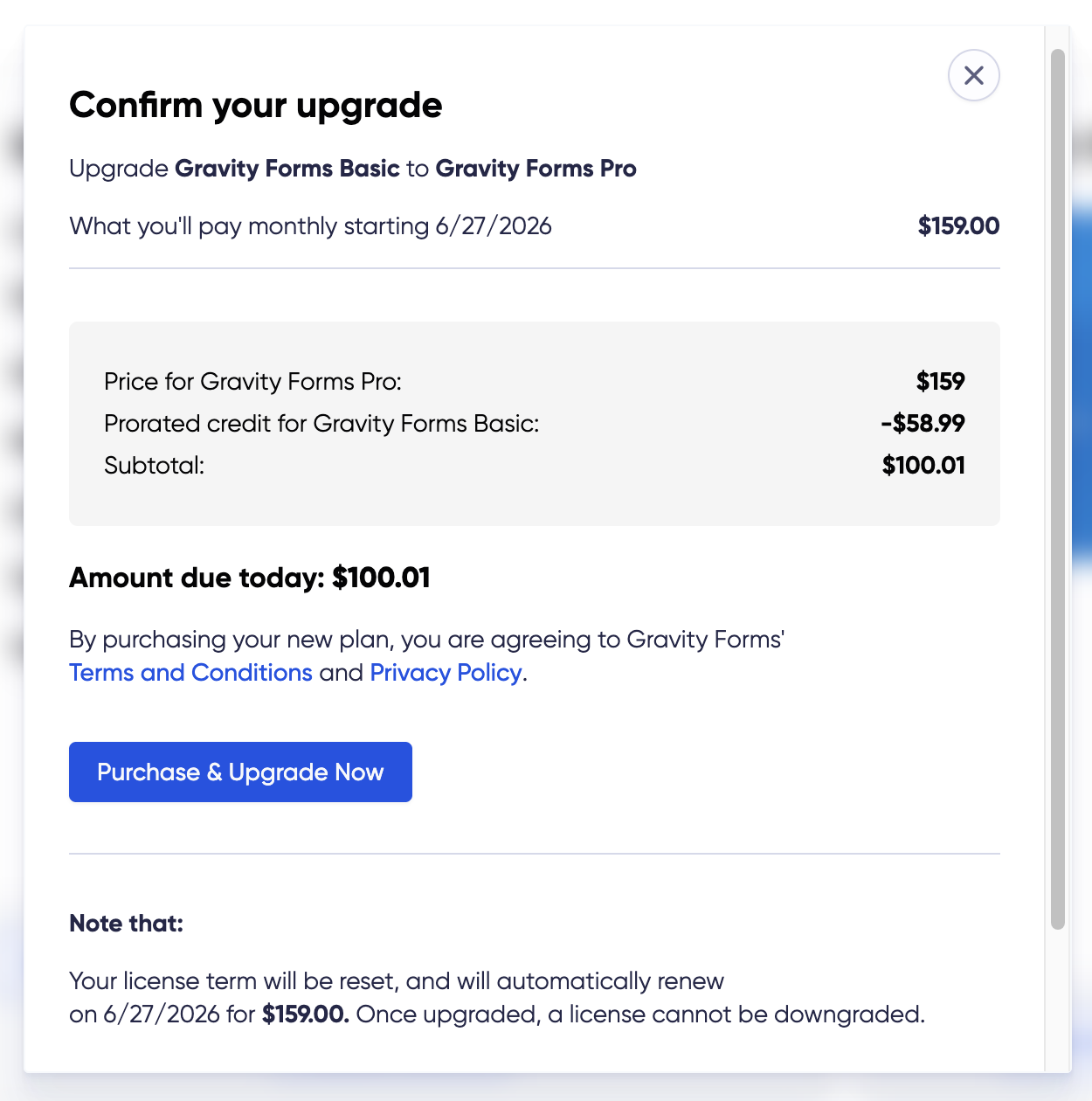This screenshot has height=1101, width=1092.
Task: Open the Privacy Policy link
Action: (x=446, y=673)
